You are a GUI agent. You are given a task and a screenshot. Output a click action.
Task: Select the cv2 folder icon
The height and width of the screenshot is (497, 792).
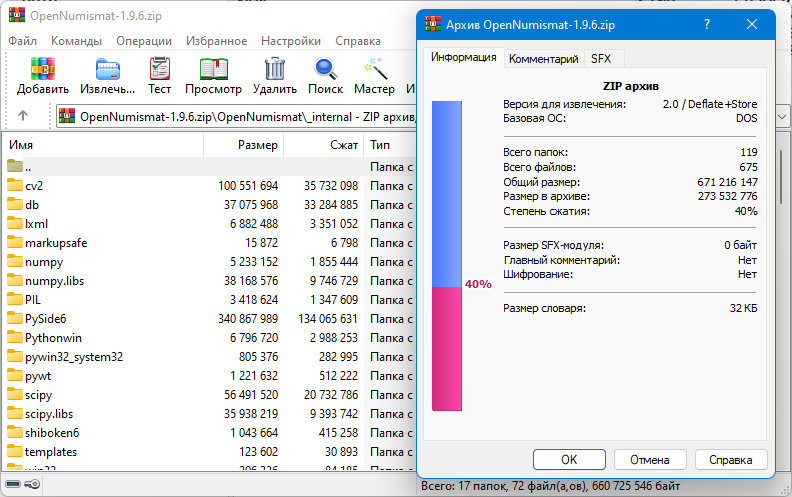point(15,185)
